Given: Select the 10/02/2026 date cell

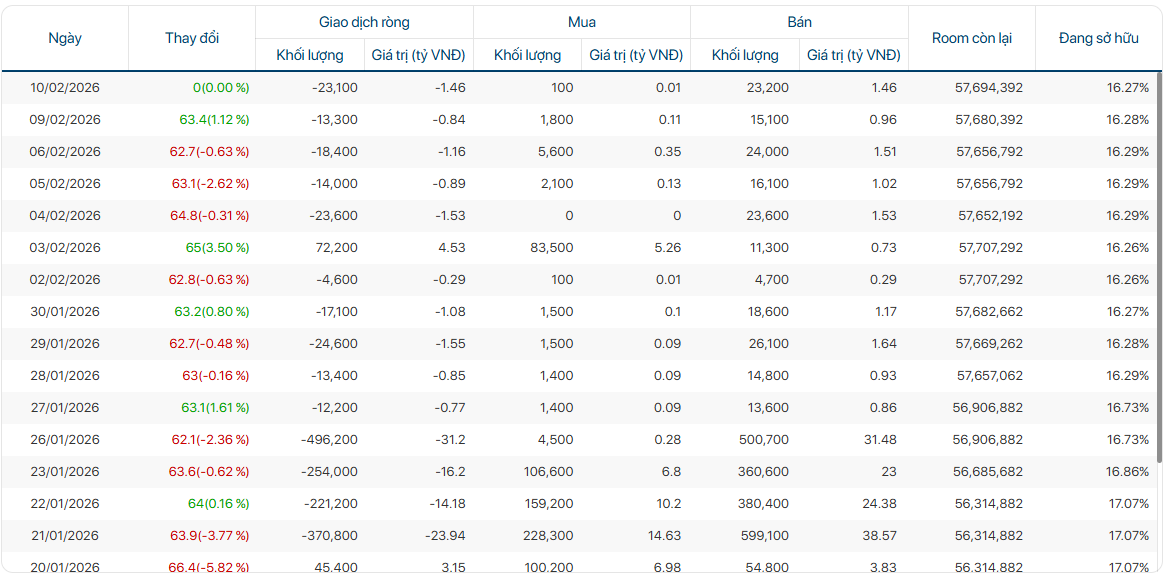Looking at the screenshot, I should click(x=66, y=88).
